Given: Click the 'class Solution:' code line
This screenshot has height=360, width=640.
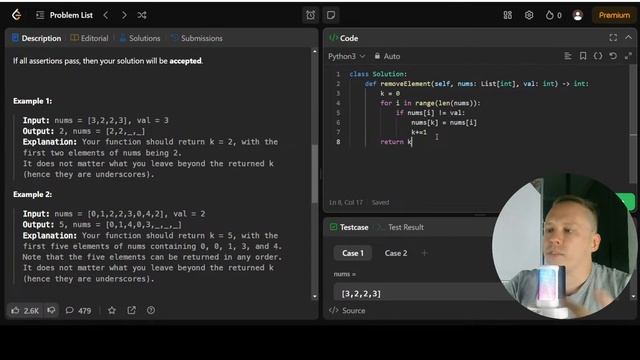Looking at the screenshot, I should pos(378,74).
